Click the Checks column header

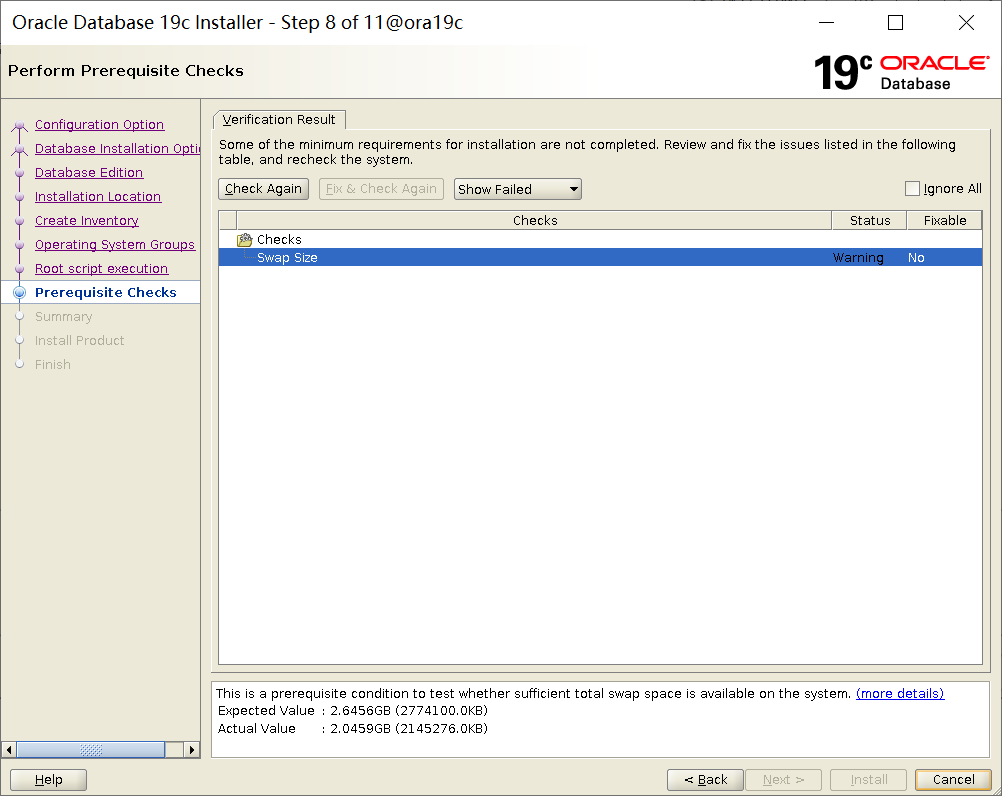(534, 220)
